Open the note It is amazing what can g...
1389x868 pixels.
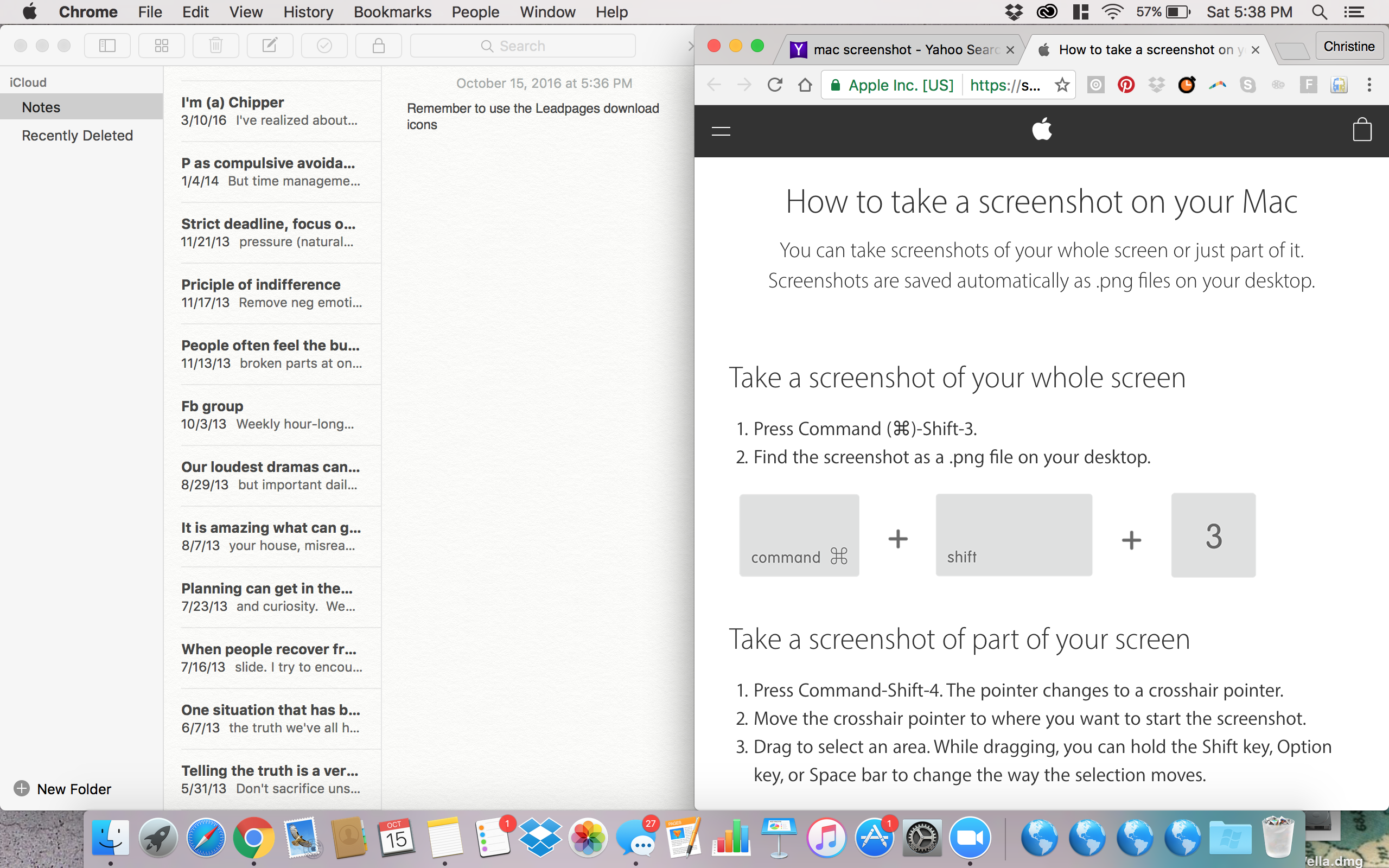tap(272, 536)
